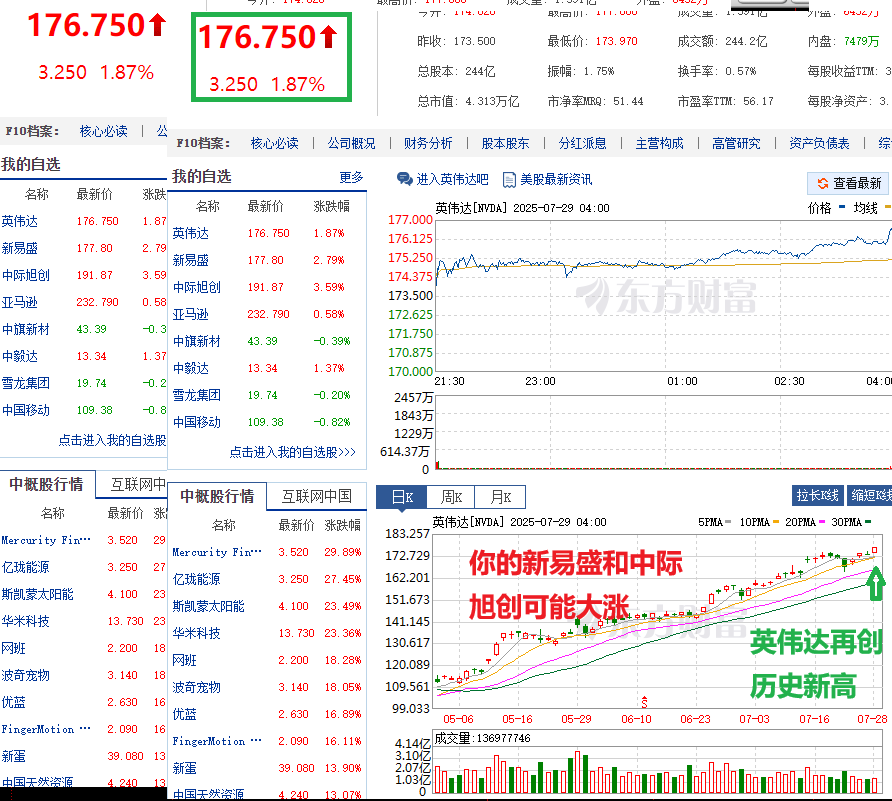Open the 进入英伟达吧 link text
892x801 pixels.
pyautogui.click(x=452, y=180)
